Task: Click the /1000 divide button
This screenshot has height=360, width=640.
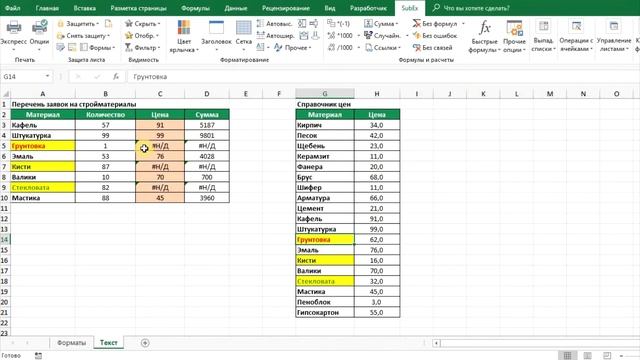Action: coord(340,48)
